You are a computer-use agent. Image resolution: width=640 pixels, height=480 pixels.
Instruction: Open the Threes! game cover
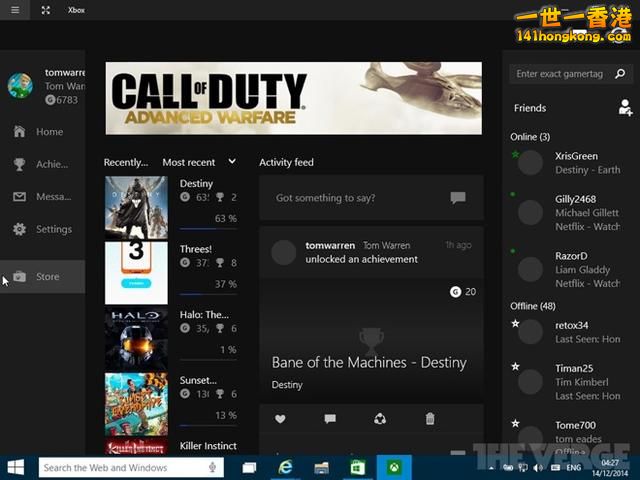(x=136, y=273)
